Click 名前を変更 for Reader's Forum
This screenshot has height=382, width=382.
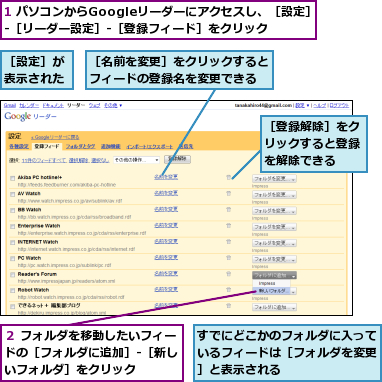[166, 273]
